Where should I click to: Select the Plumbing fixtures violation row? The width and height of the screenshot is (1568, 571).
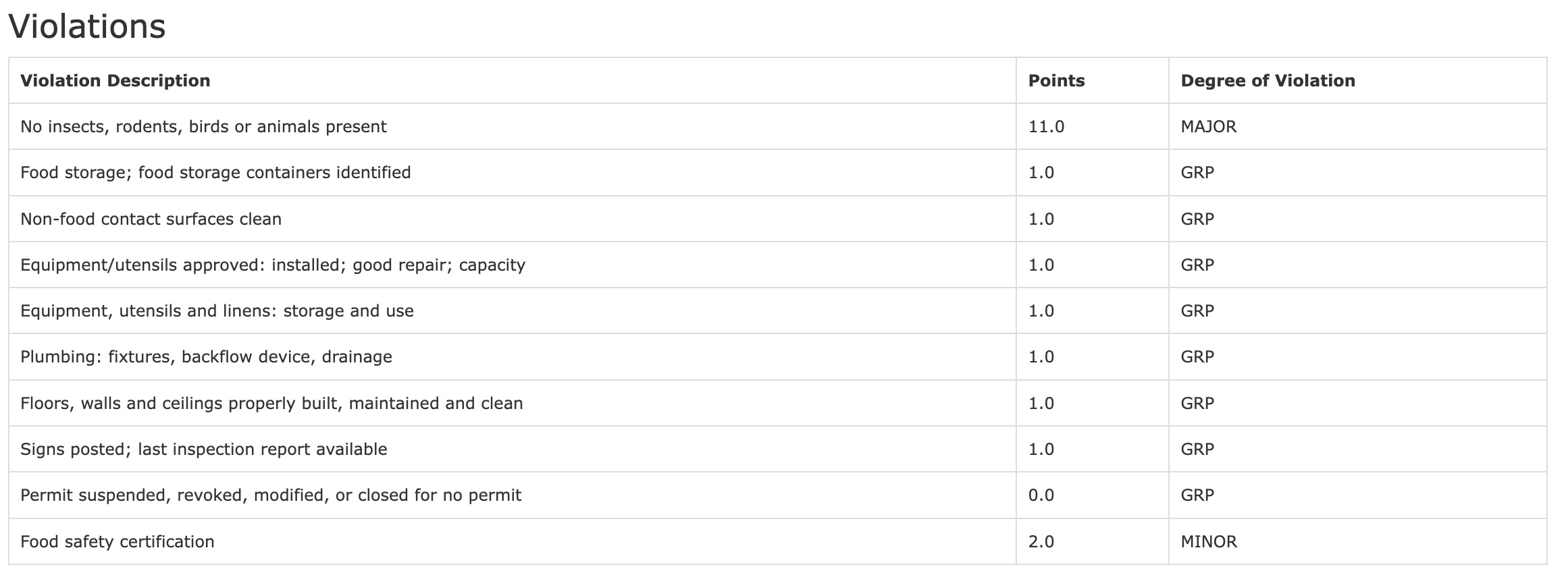point(206,357)
